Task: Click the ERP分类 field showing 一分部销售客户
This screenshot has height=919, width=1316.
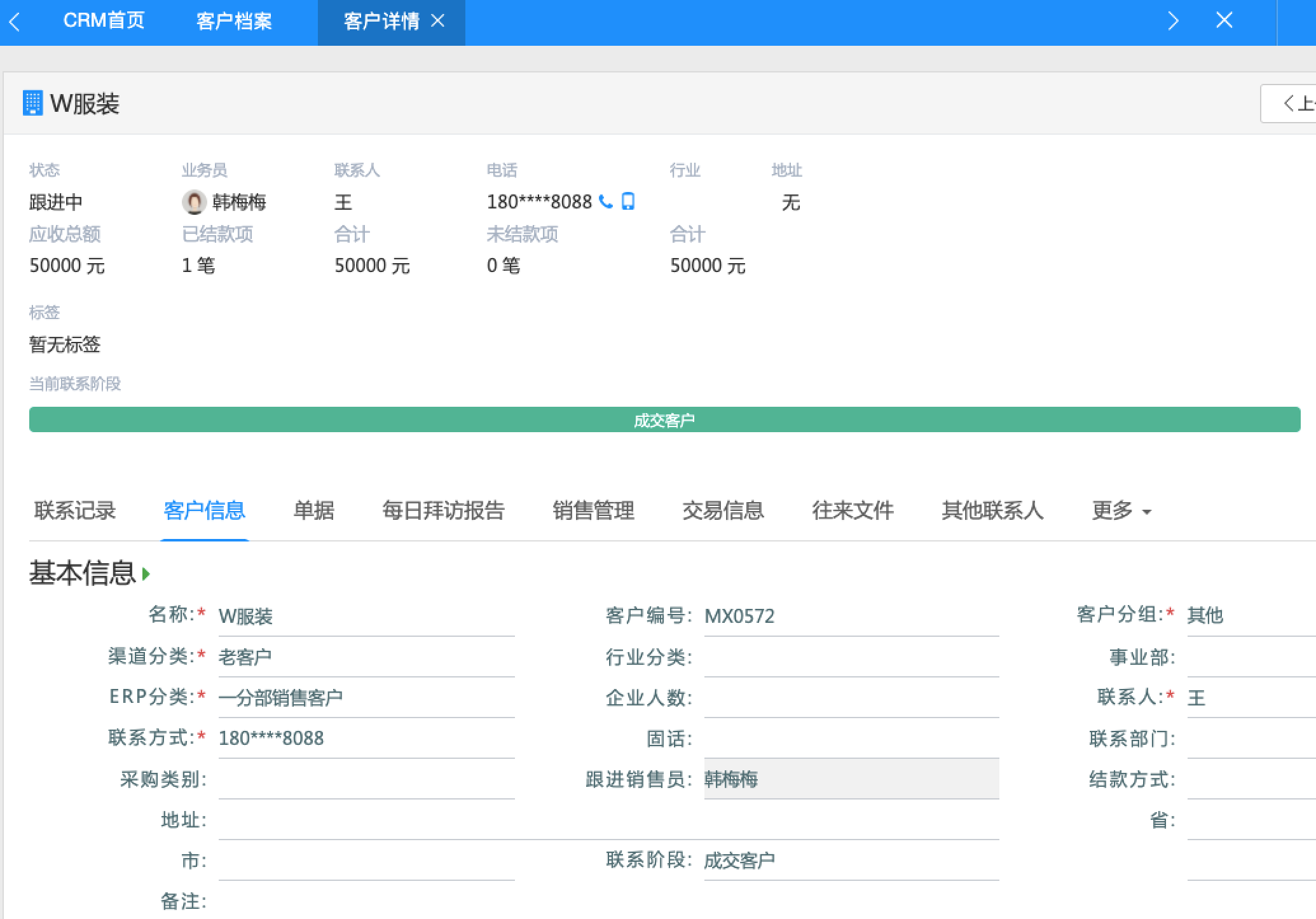Action: coord(366,697)
